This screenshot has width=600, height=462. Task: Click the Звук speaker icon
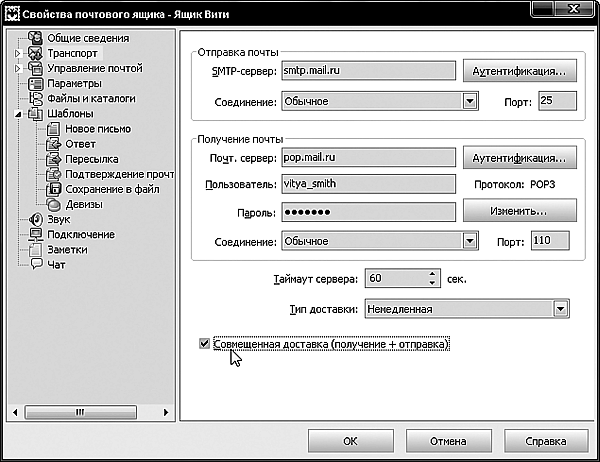37,219
